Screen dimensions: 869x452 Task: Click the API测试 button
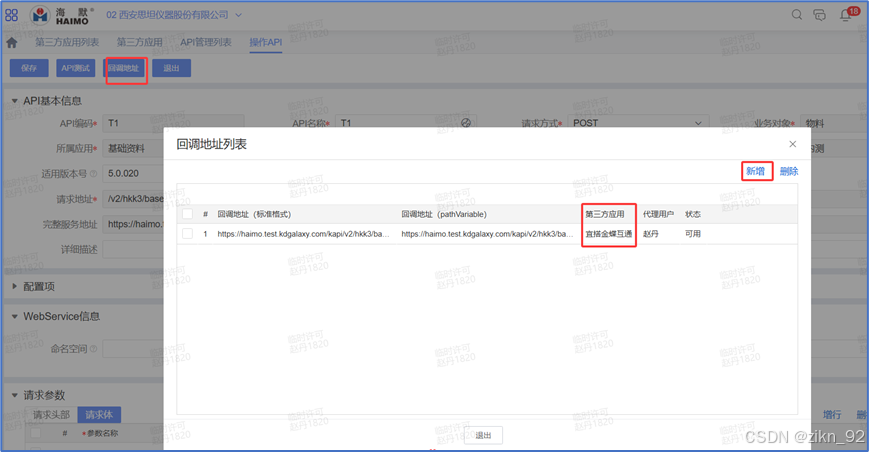tap(75, 68)
